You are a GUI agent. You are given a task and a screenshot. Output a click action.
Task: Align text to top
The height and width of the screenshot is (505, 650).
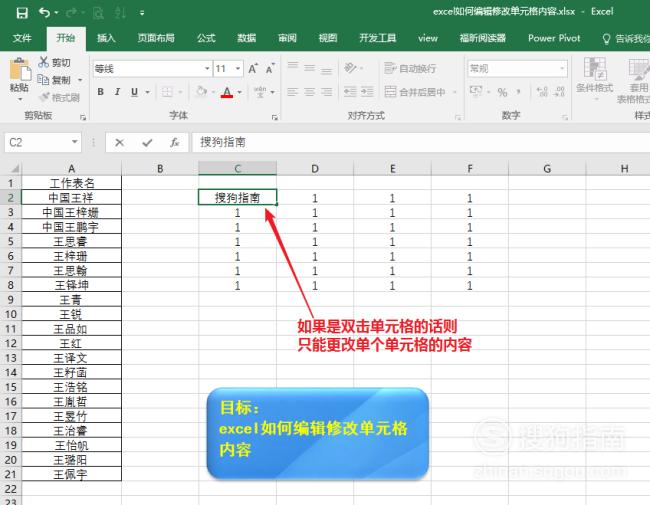click(293, 67)
